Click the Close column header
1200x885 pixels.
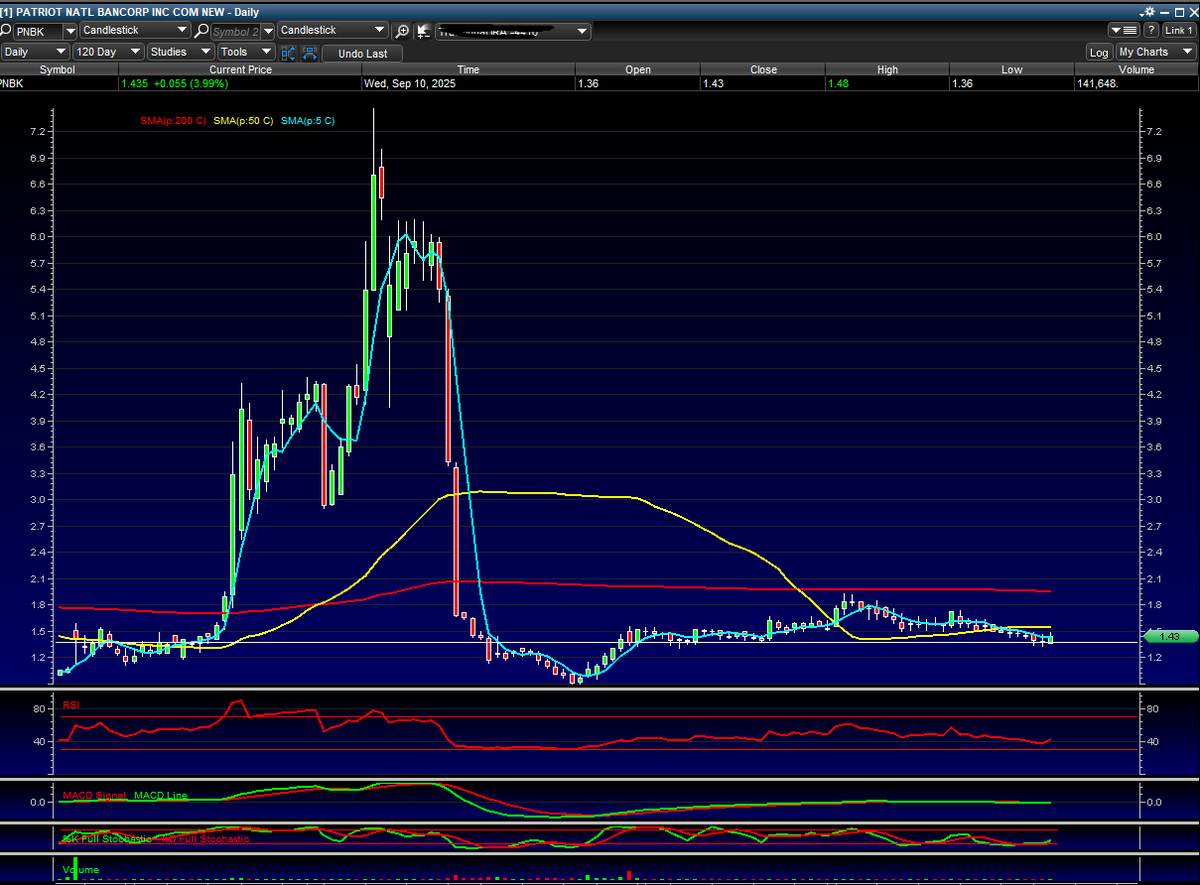pos(763,70)
